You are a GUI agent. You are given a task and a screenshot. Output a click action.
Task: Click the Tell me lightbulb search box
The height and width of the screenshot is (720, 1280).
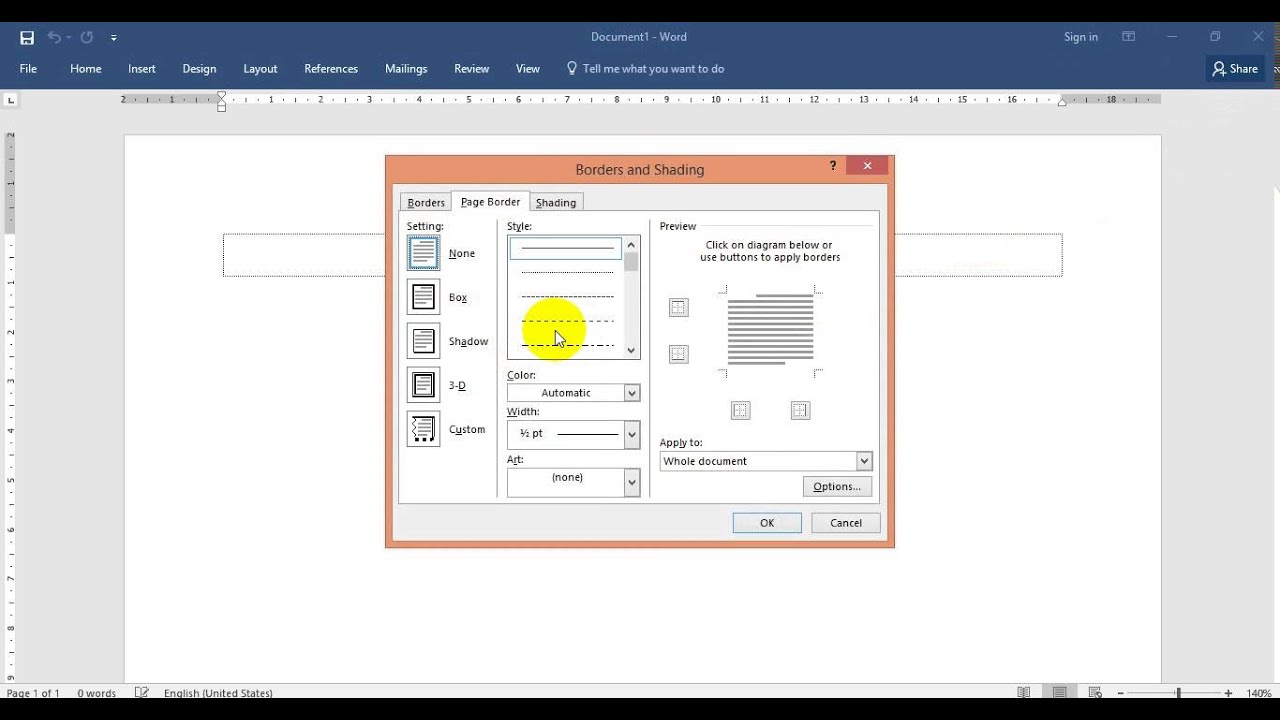pos(645,69)
